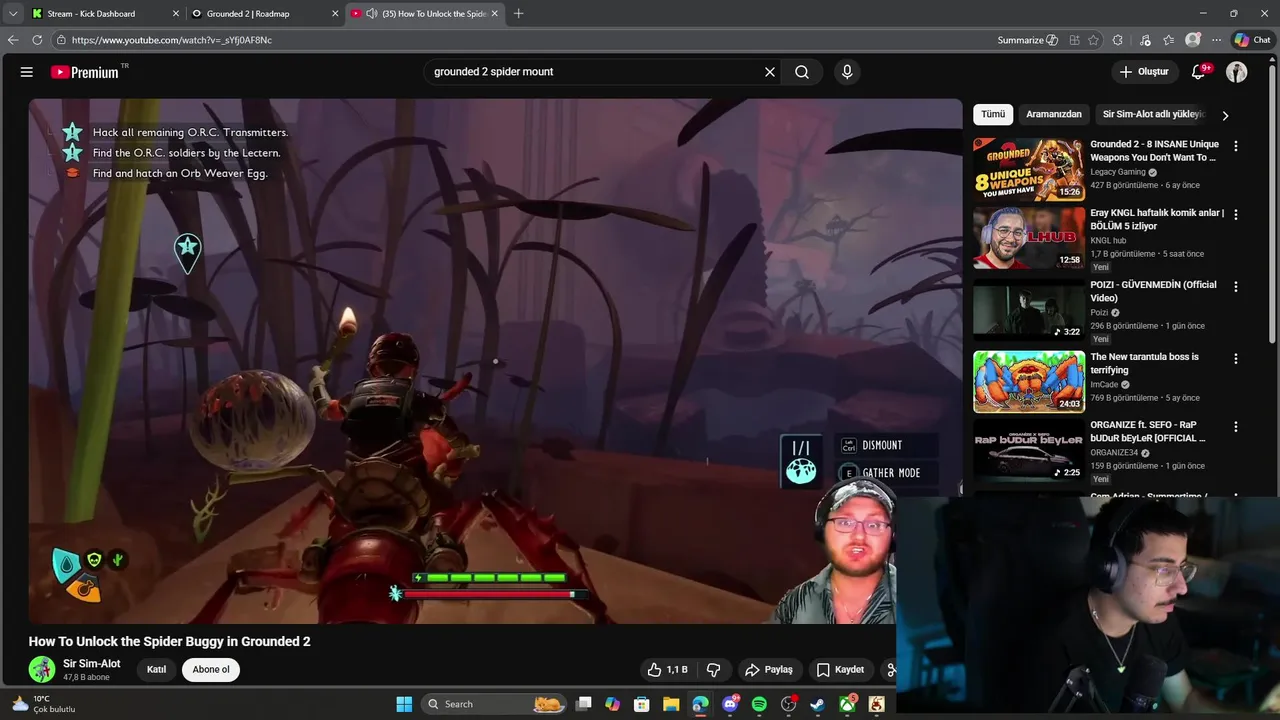Open Sir Sim-Alot channel name link

[x=91, y=664]
